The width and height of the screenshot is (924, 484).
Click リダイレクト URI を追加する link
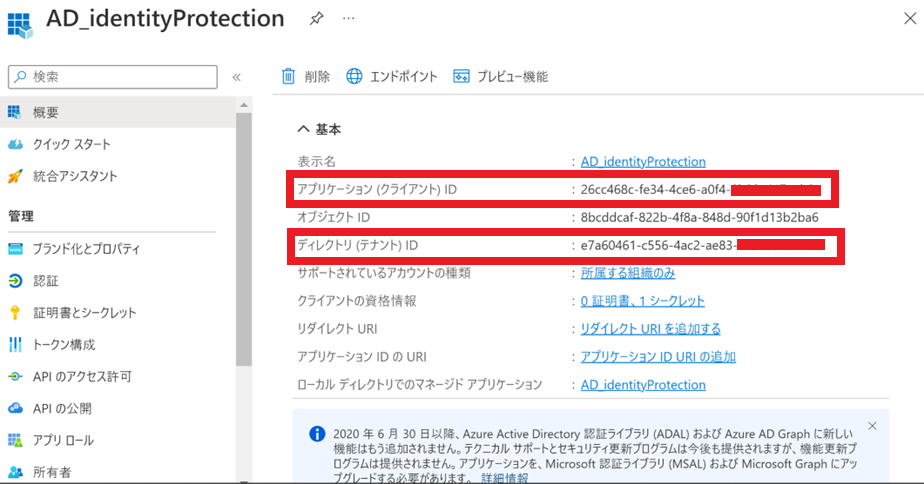tap(651, 328)
